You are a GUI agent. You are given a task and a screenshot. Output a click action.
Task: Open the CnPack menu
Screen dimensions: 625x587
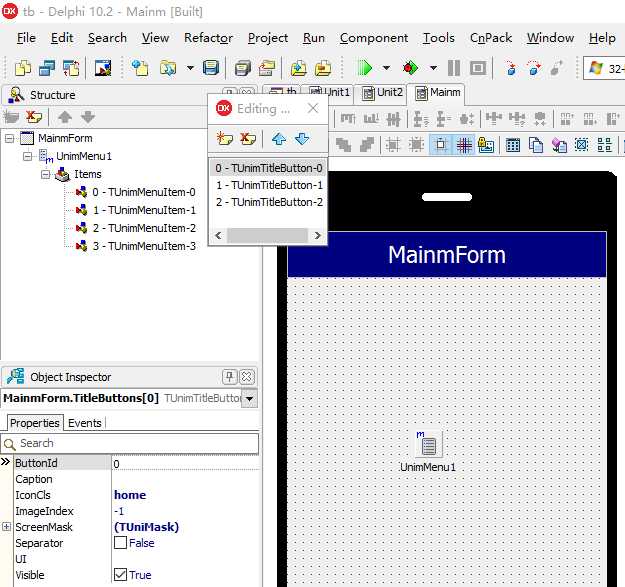point(491,38)
